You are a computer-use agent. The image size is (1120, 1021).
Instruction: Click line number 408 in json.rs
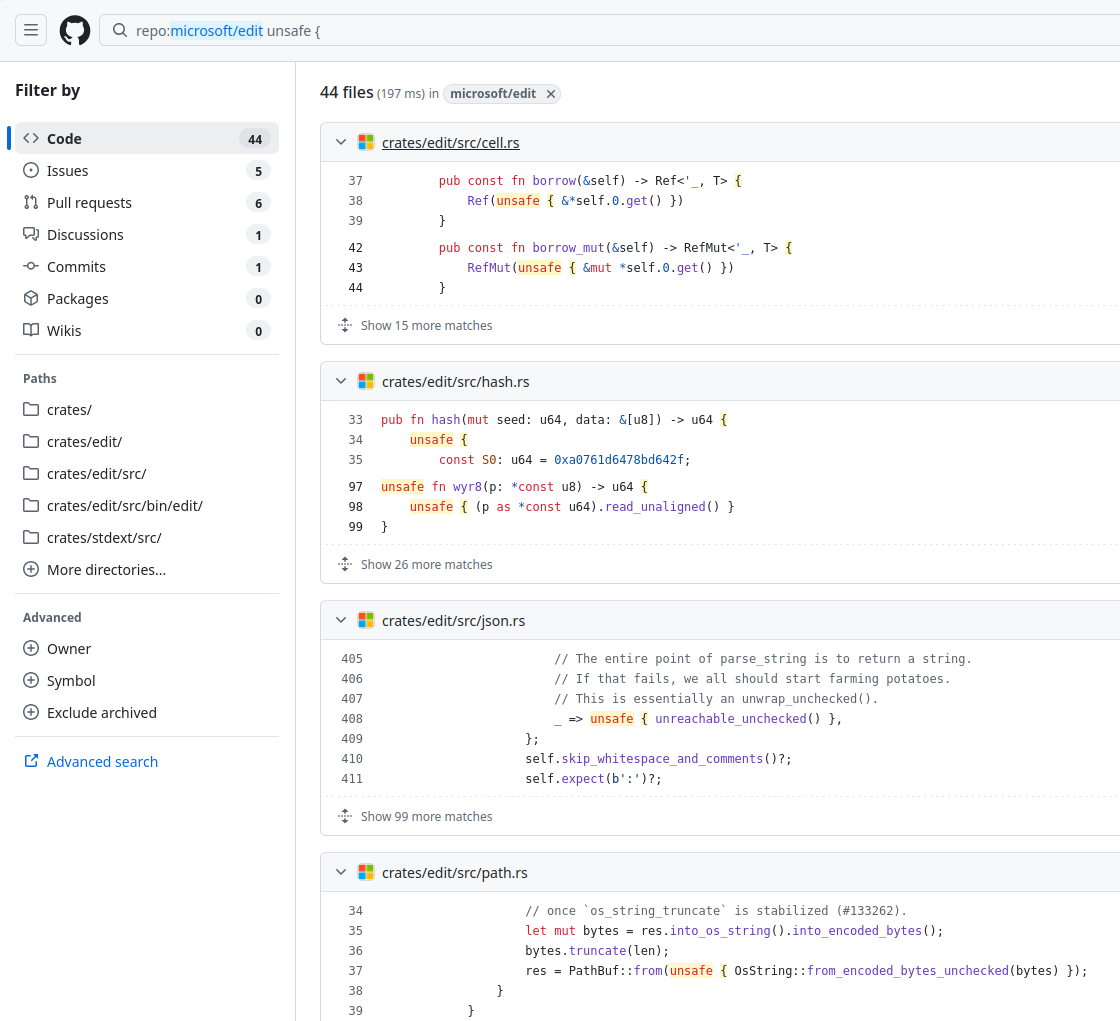(x=352, y=719)
